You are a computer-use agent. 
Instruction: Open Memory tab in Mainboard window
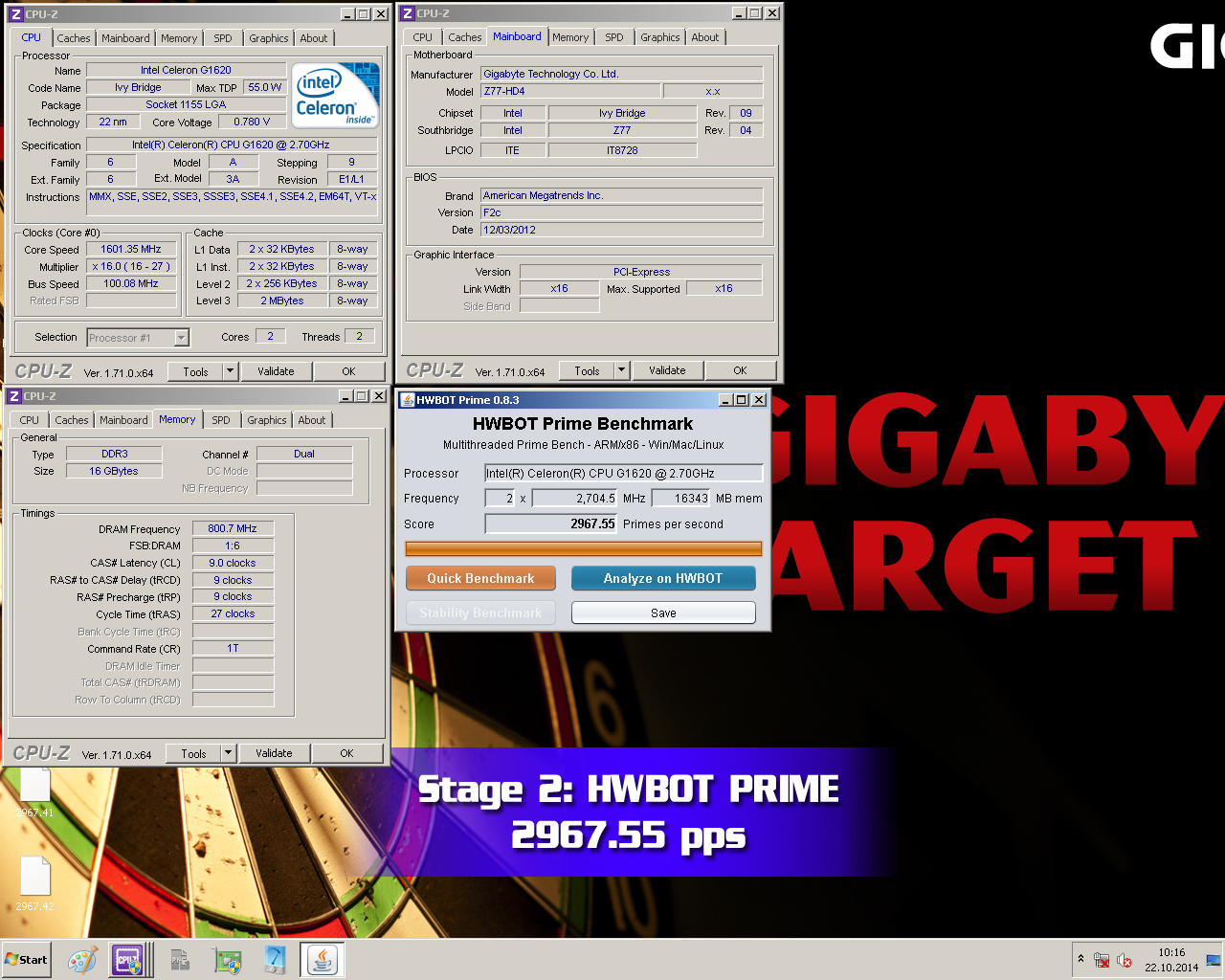click(570, 37)
